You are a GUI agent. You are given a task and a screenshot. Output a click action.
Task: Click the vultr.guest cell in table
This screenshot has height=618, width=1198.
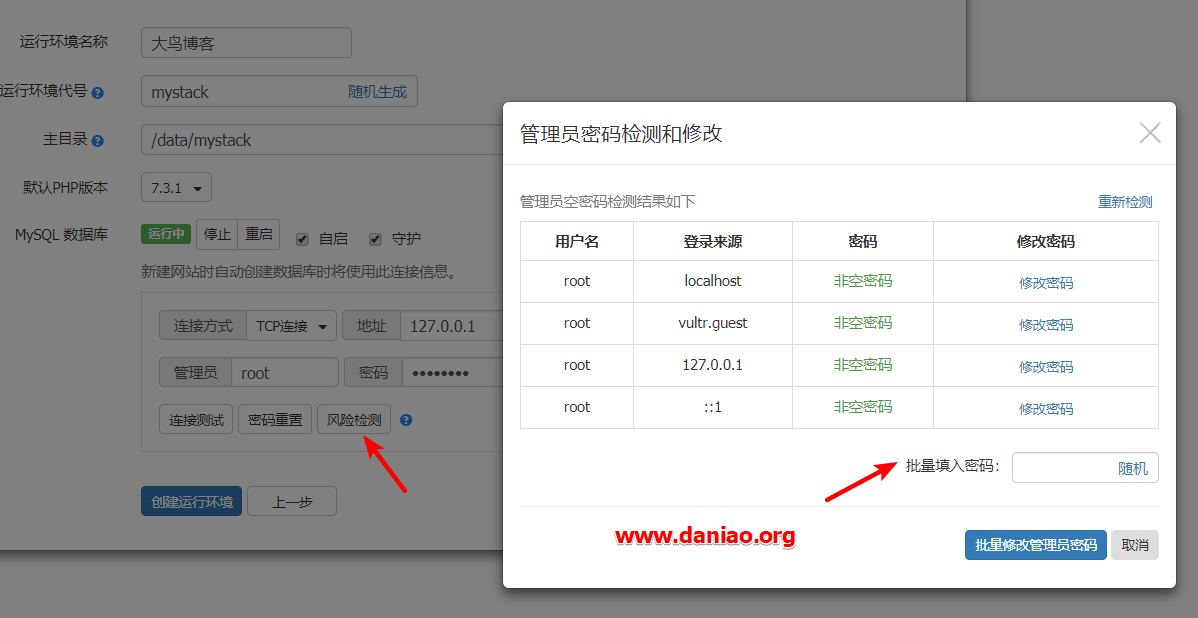click(x=713, y=323)
